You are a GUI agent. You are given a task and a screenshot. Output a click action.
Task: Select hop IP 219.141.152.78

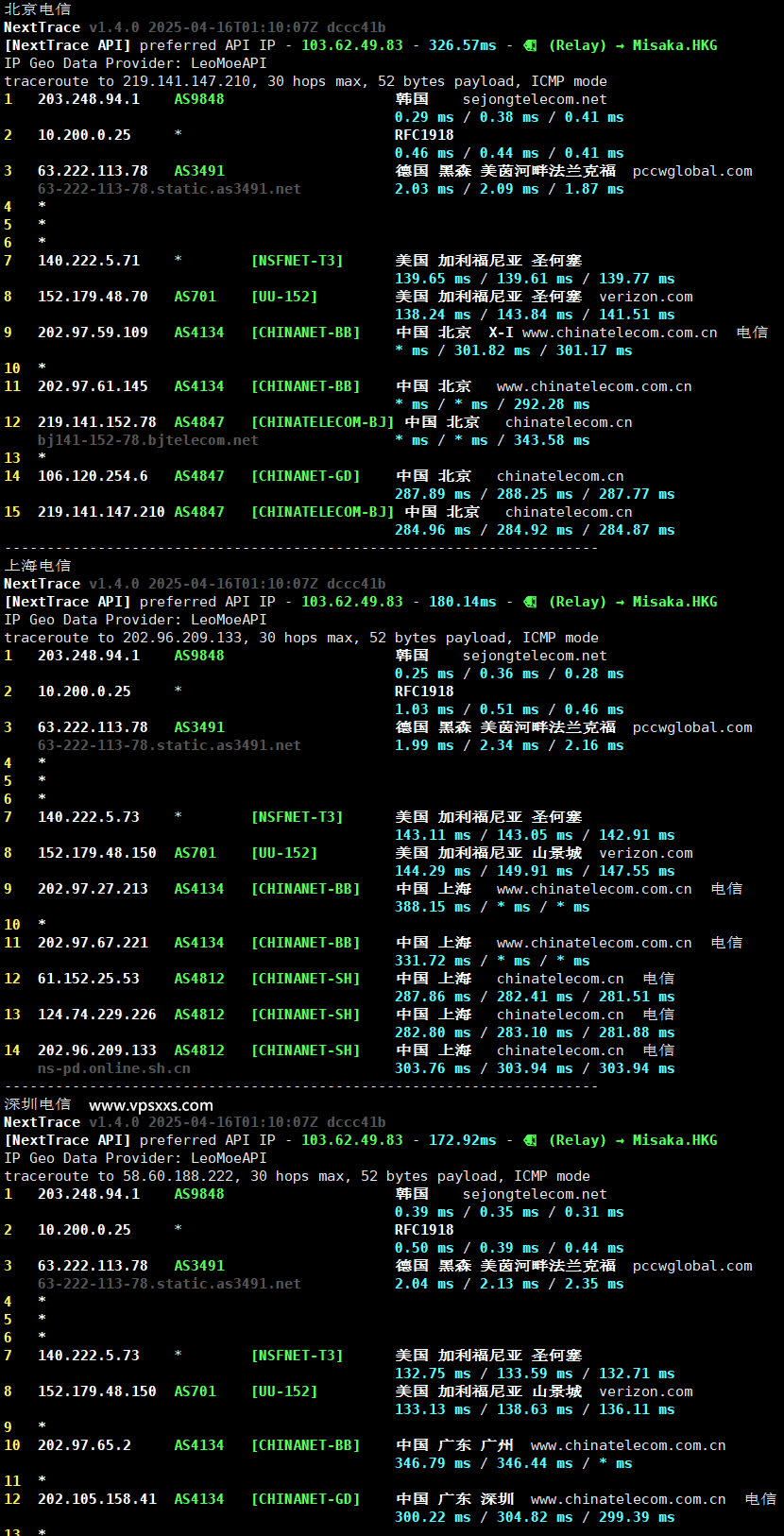[x=97, y=422]
